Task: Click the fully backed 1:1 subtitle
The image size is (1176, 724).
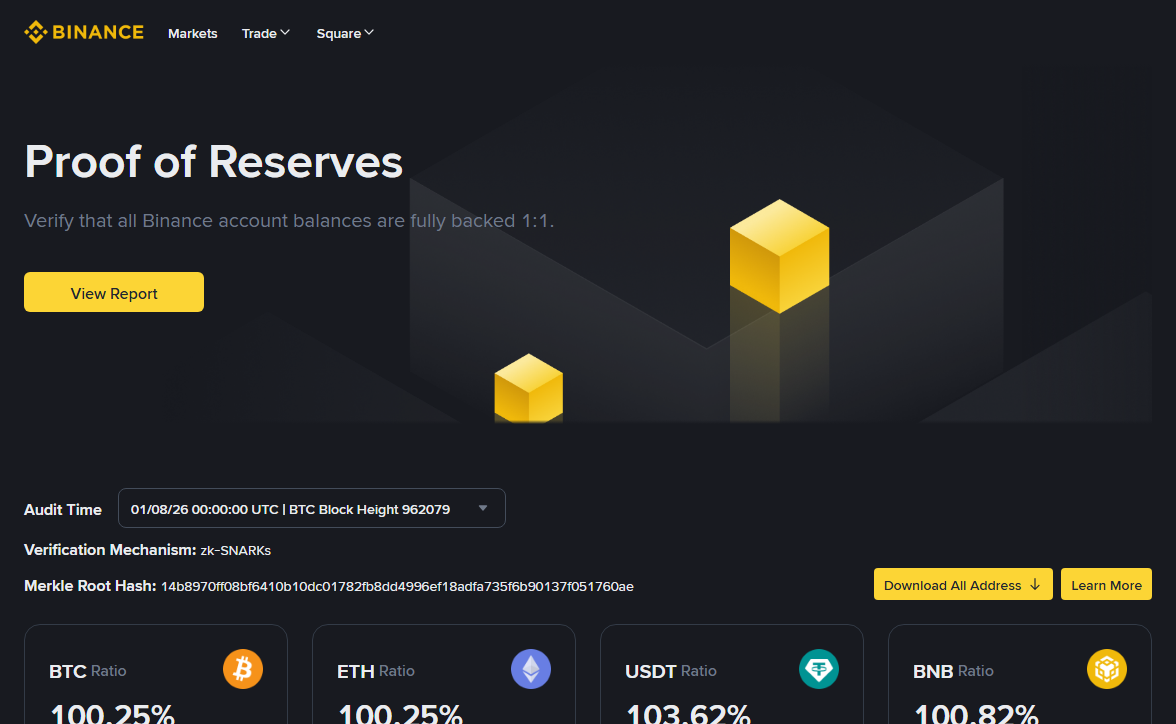Action: click(x=289, y=221)
